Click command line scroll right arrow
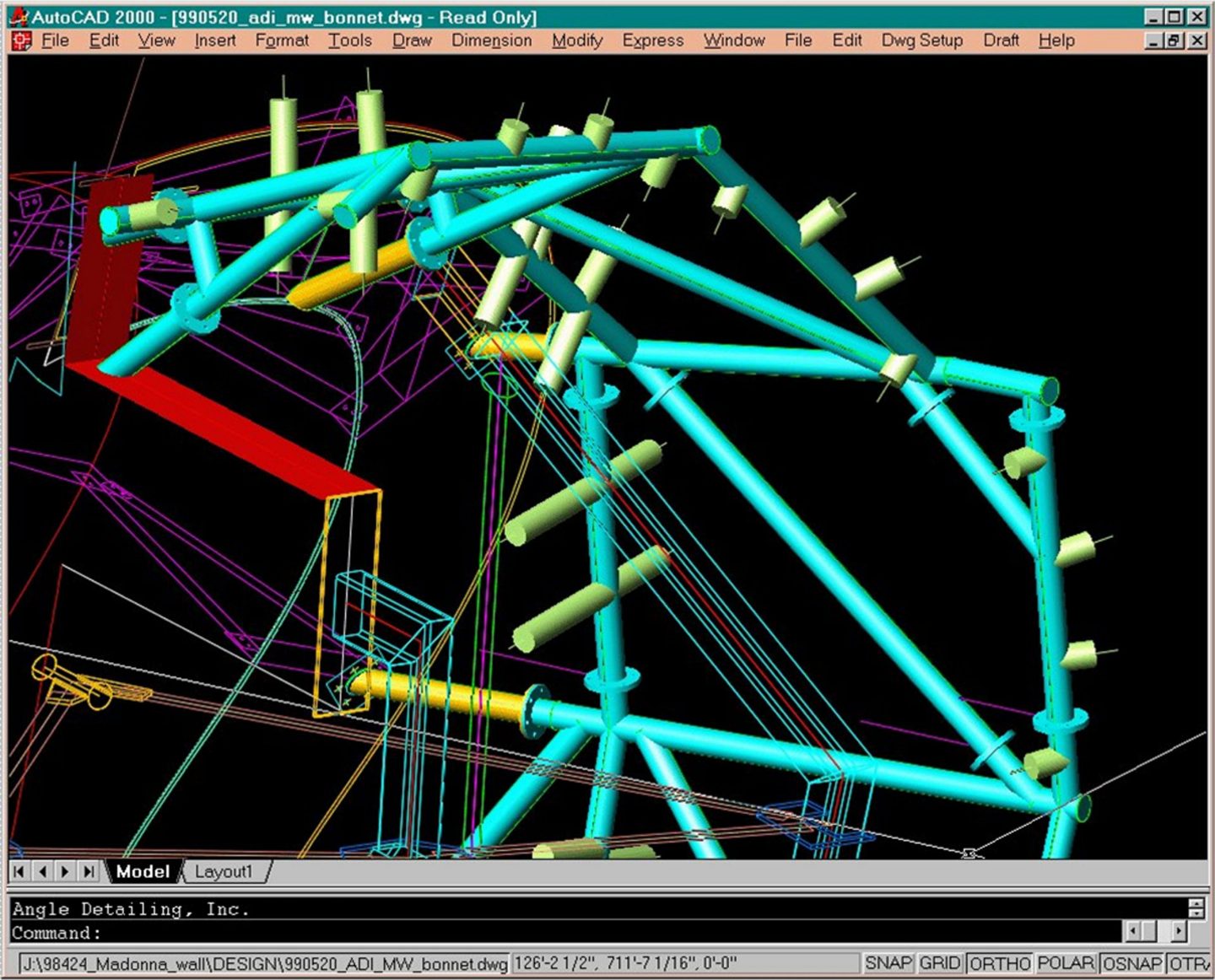The width and height of the screenshot is (1215, 980). 1179,932
